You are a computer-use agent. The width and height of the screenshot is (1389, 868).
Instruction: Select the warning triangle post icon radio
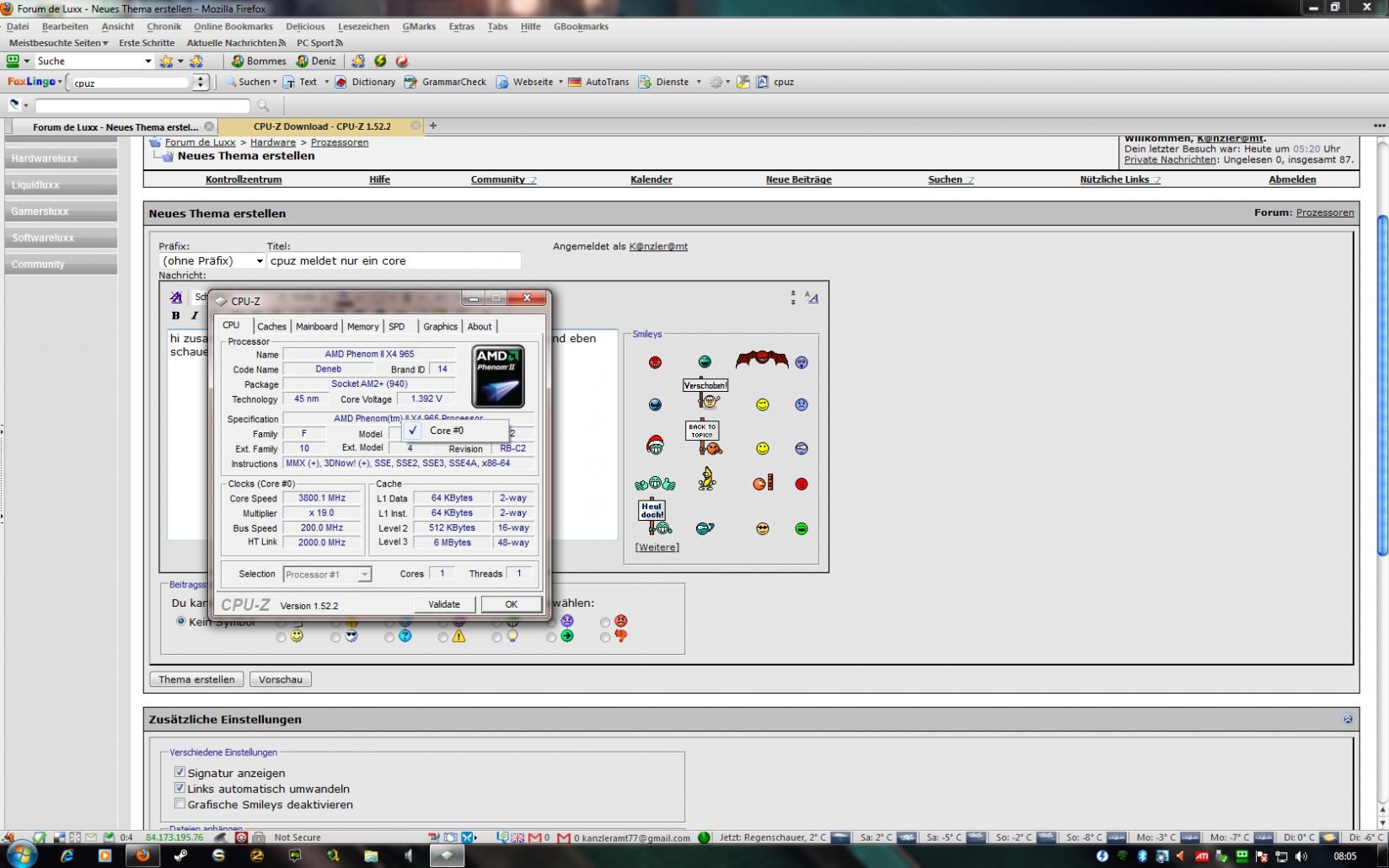point(443,637)
